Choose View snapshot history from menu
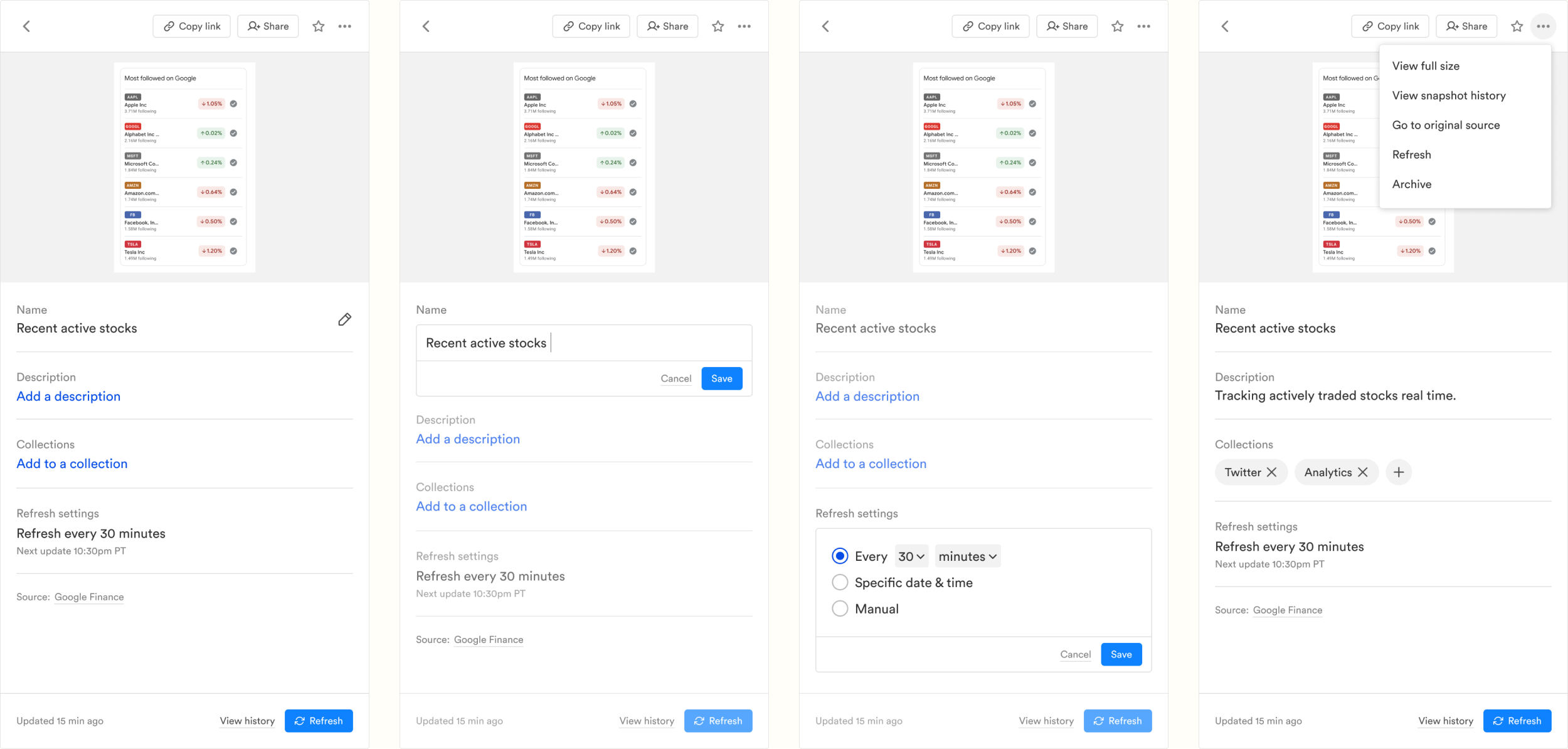This screenshot has height=749, width=1568. click(x=1448, y=95)
